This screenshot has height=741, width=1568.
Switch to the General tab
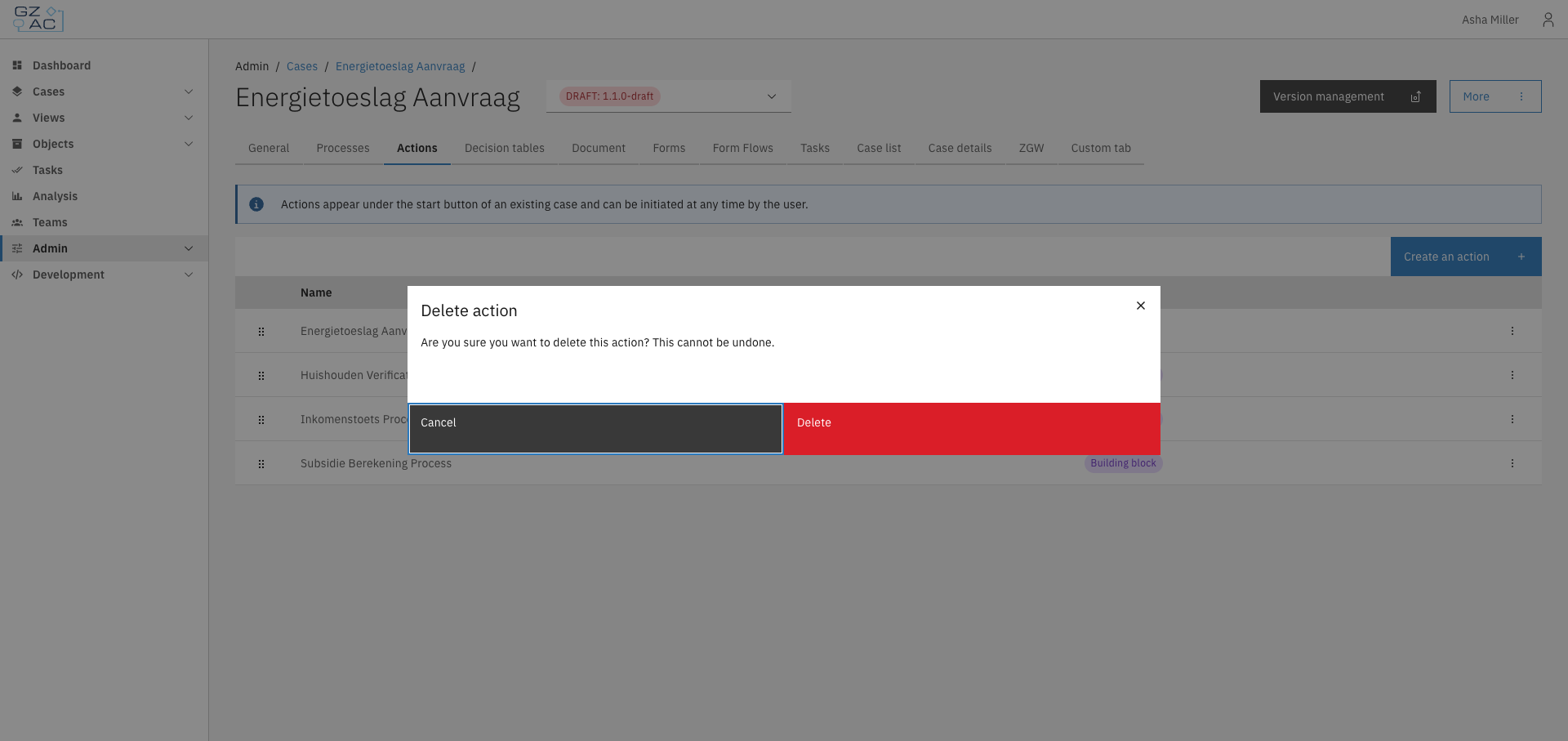tap(269, 148)
